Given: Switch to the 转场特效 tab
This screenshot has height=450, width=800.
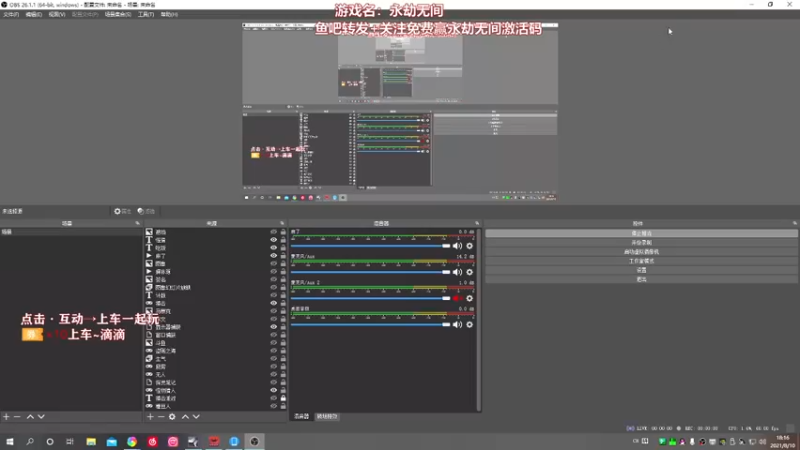Looking at the screenshot, I should (327, 417).
